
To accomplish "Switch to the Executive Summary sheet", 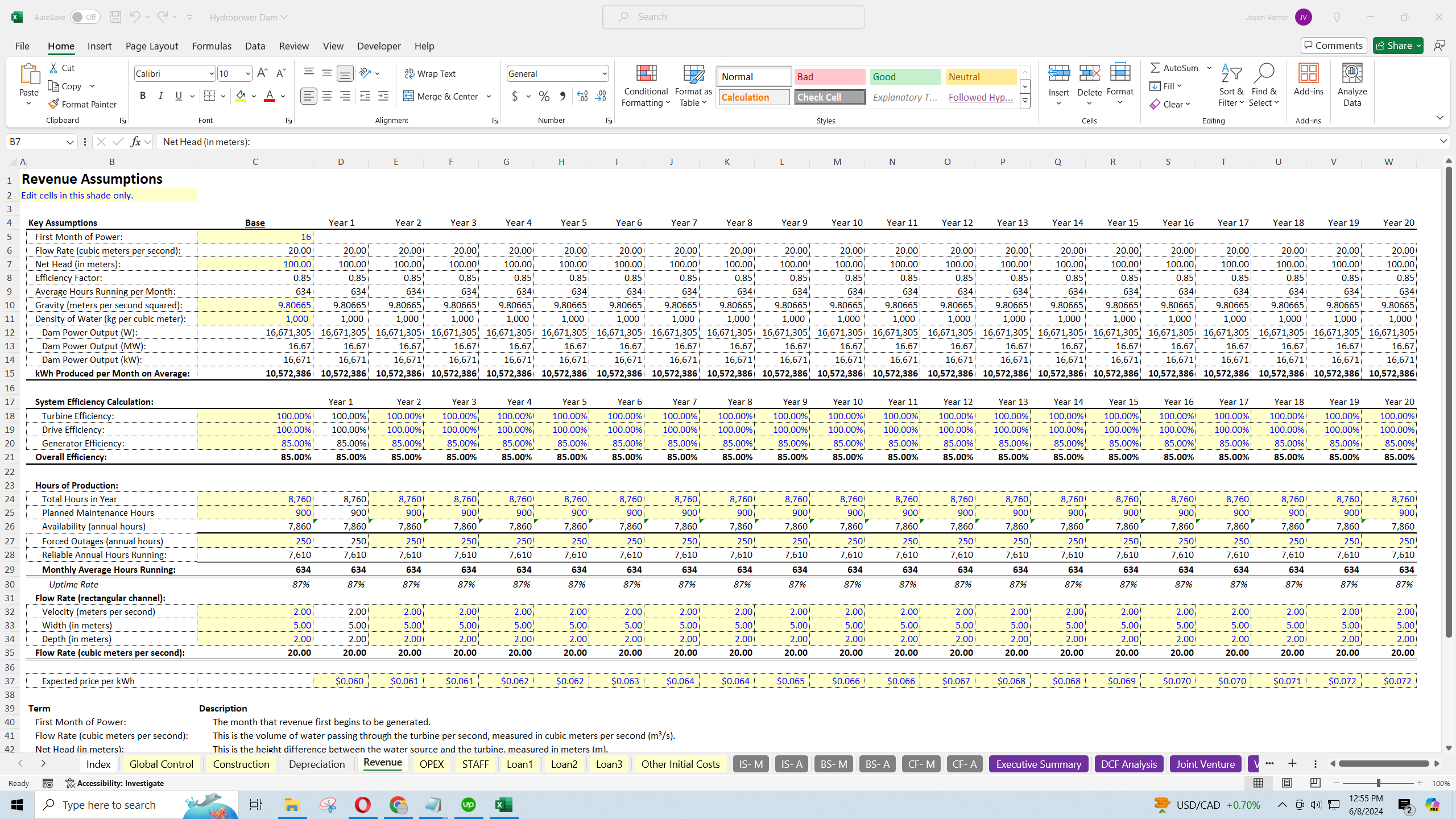I will [x=1039, y=764].
